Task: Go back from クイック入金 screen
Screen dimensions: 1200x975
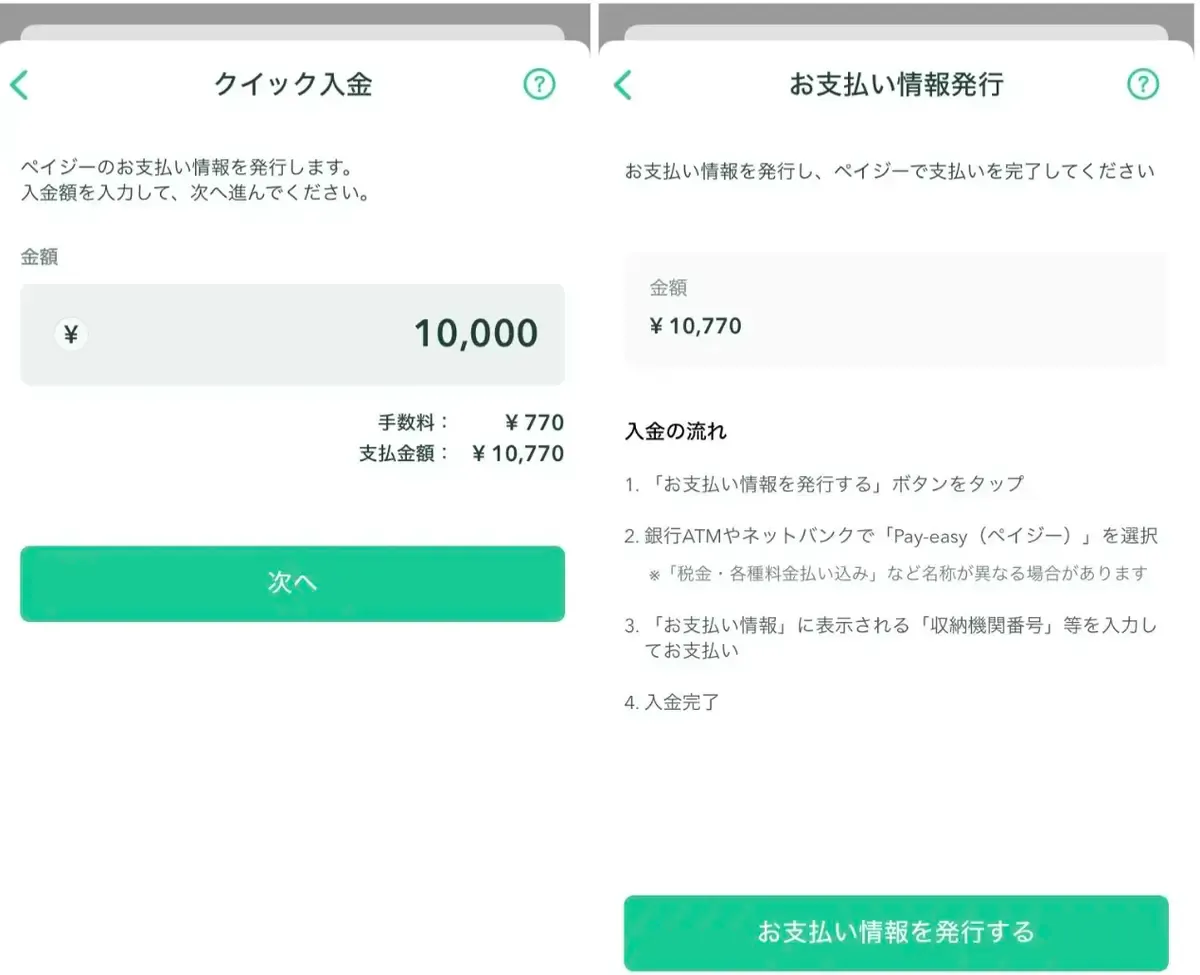Action: coord(19,85)
